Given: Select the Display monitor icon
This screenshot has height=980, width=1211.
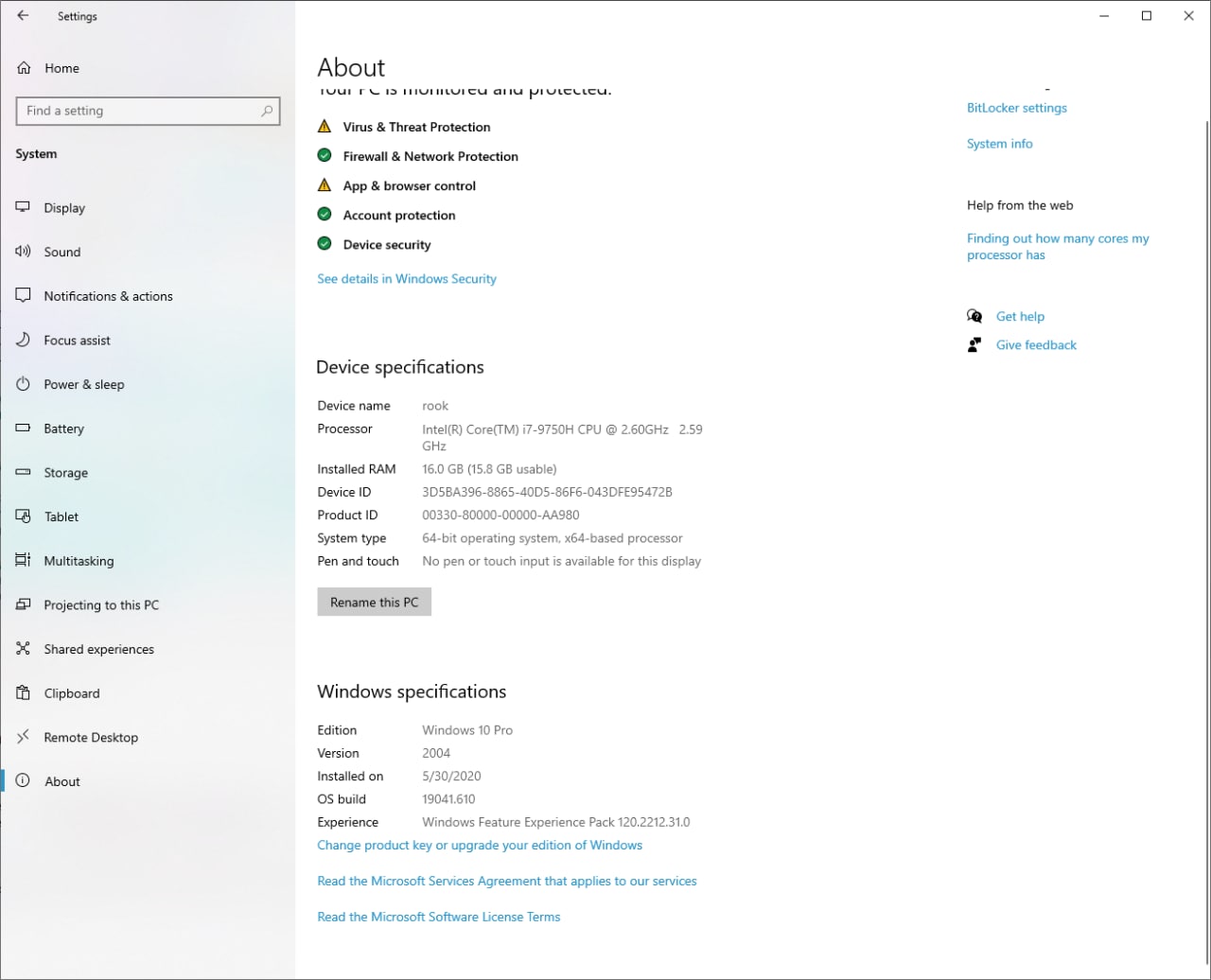Looking at the screenshot, I should point(24,208).
